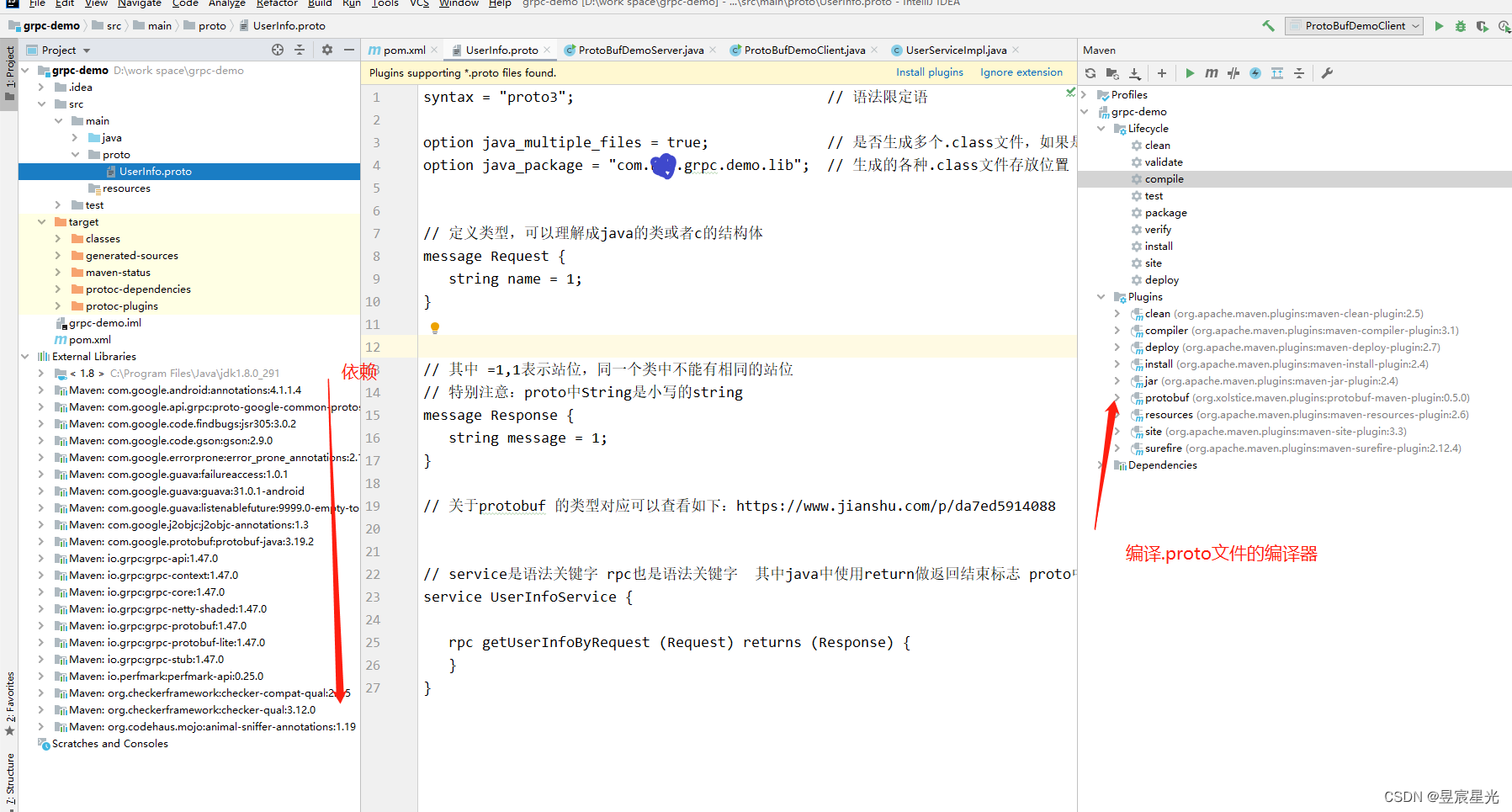Run the ProtoBufDemoClient with the green play icon
1512x812 pixels.
1439,25
